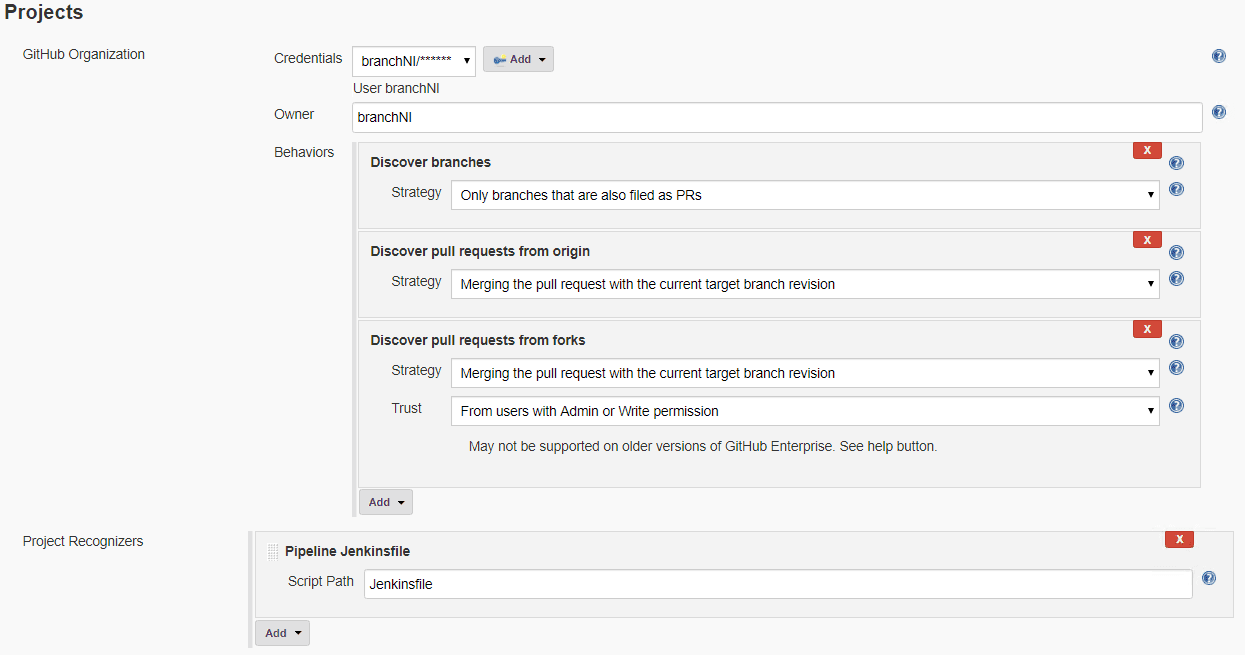Expand the Trust dropdown for fork pull requests
Screen dimensions: 1245x655
coord(804,411)
